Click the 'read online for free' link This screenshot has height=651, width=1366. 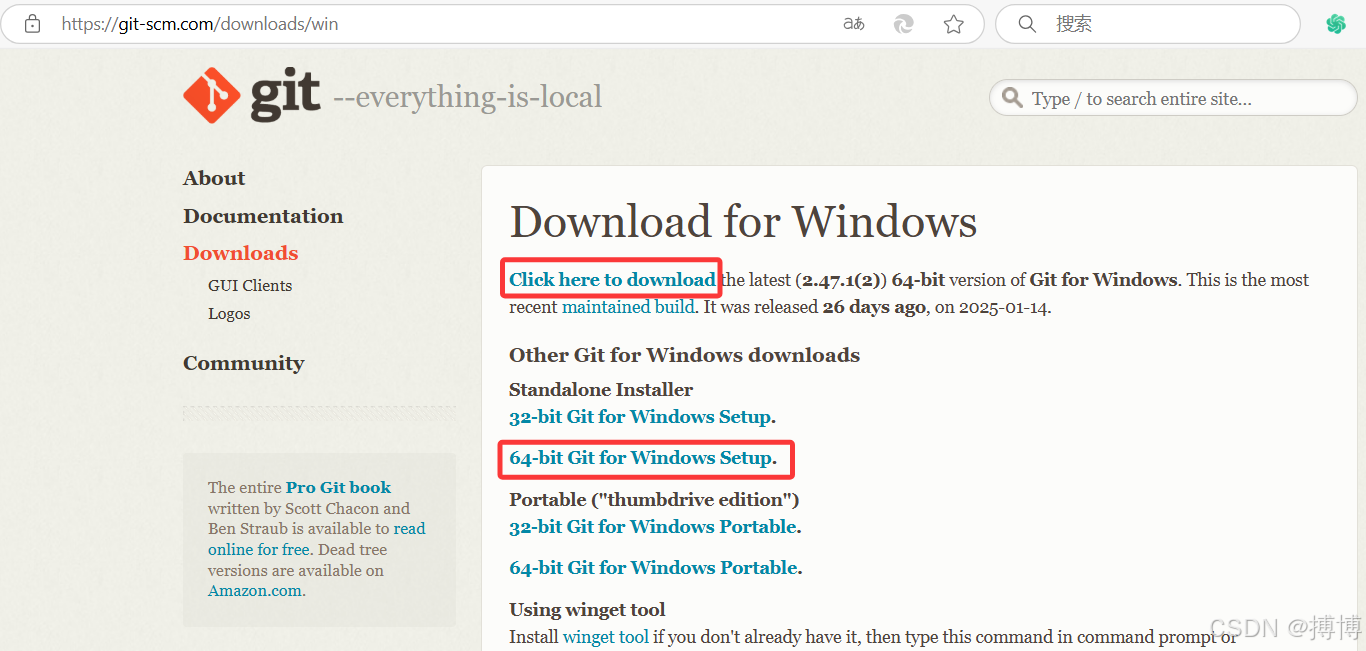[x=317, y=539]
